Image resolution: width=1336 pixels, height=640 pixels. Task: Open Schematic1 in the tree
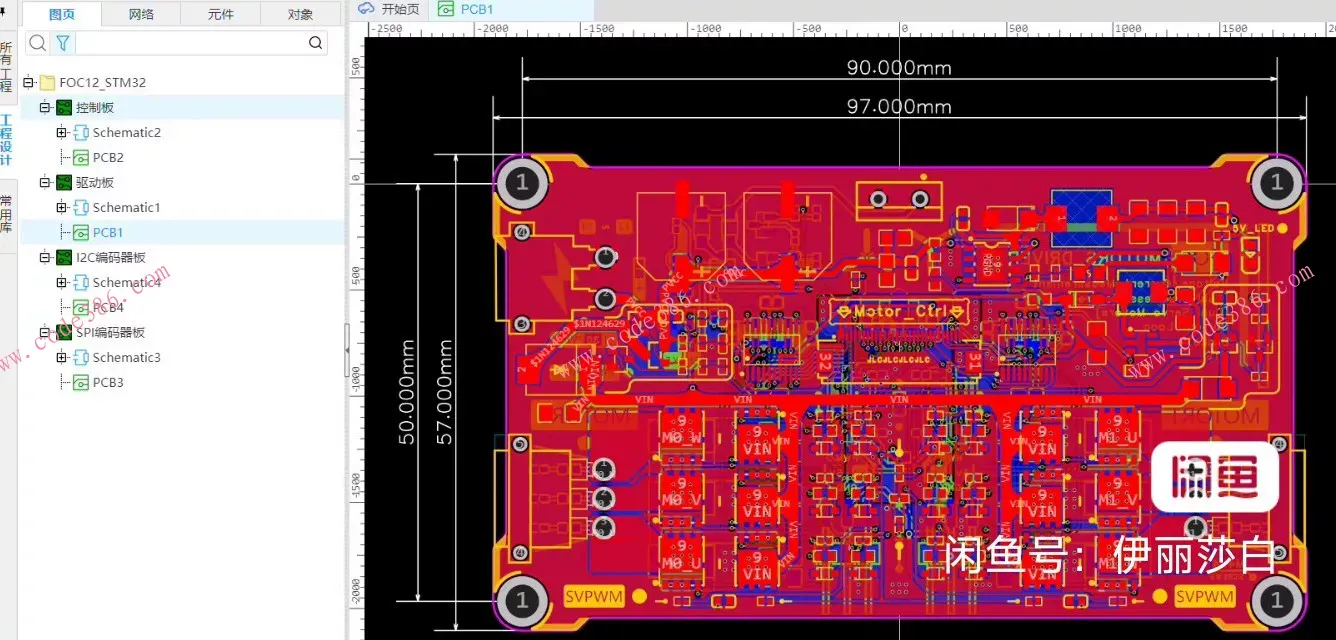[x=127, y=207]
